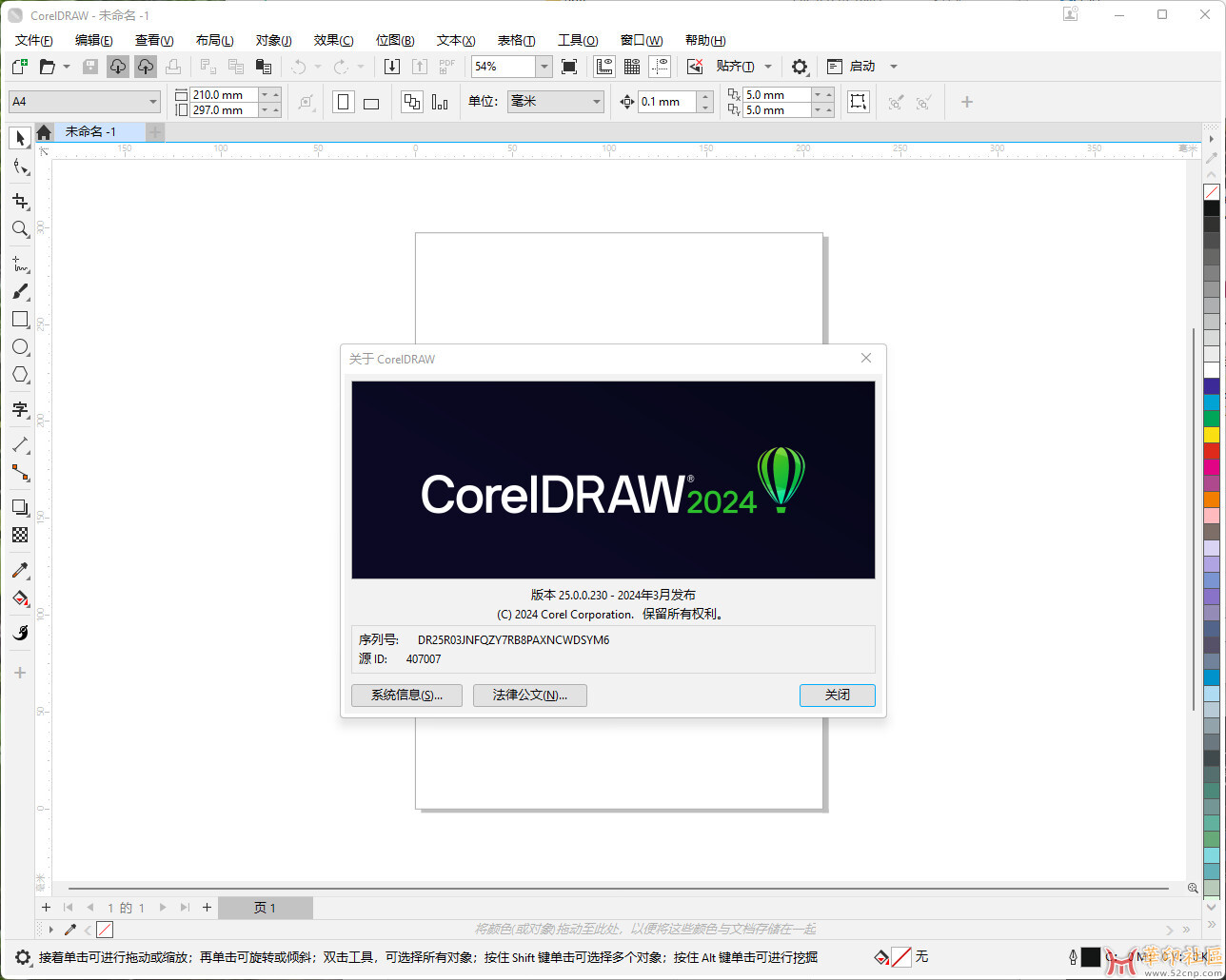Select the Crop tool

pyautogui.click(x=20, y=201)
